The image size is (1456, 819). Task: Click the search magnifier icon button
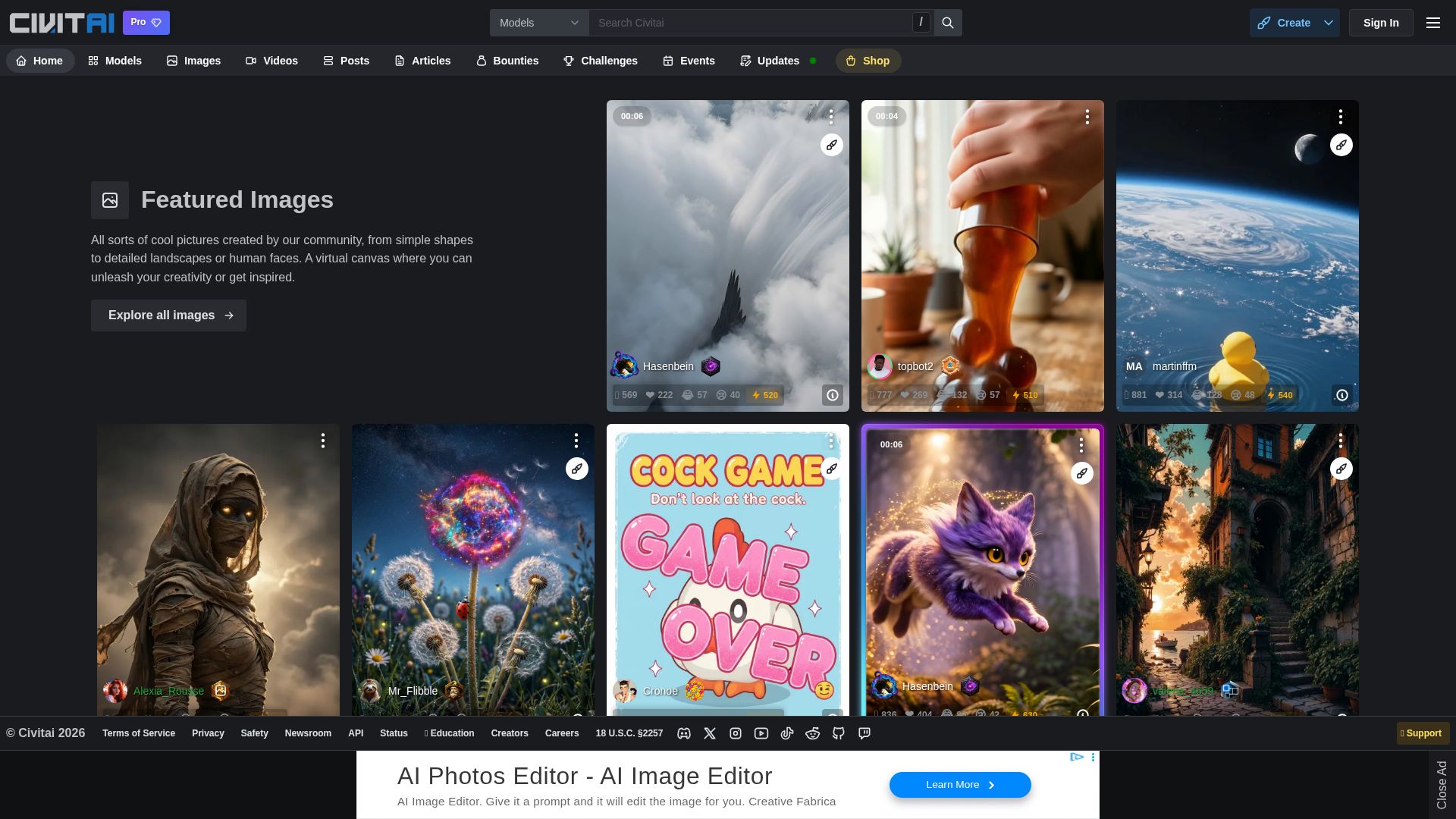[947, 23]
